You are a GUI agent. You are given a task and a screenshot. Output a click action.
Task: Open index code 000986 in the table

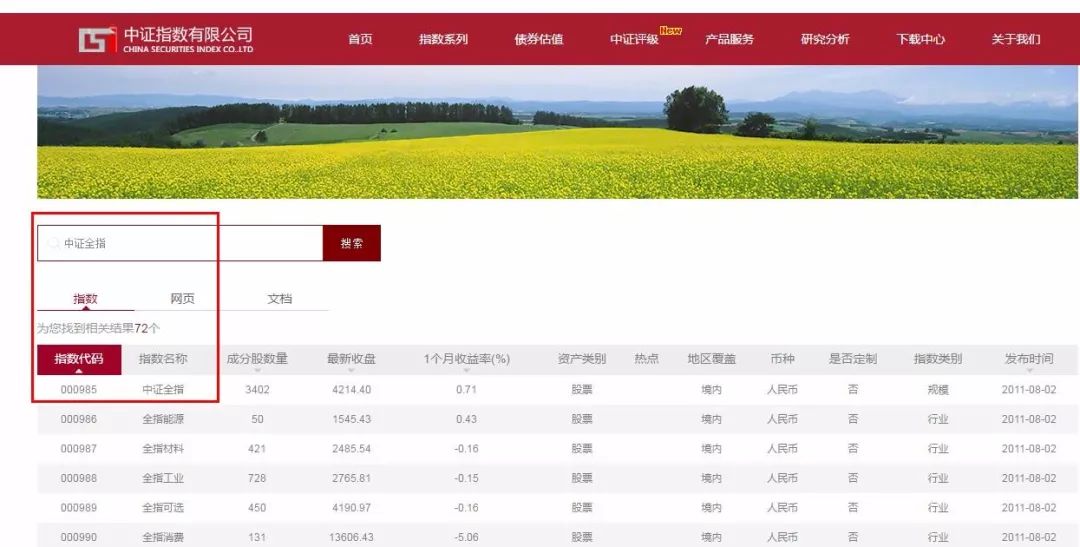point(79,419)
